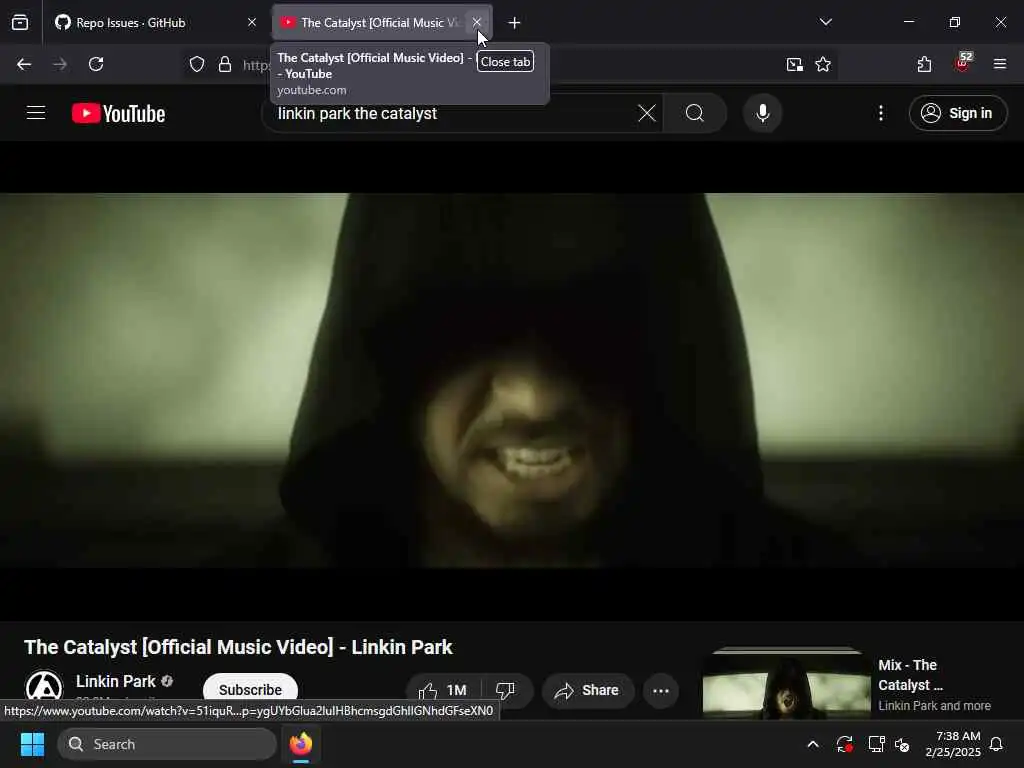
Task: Click the picture-in-picture icon in address bar
Action: 795,64
